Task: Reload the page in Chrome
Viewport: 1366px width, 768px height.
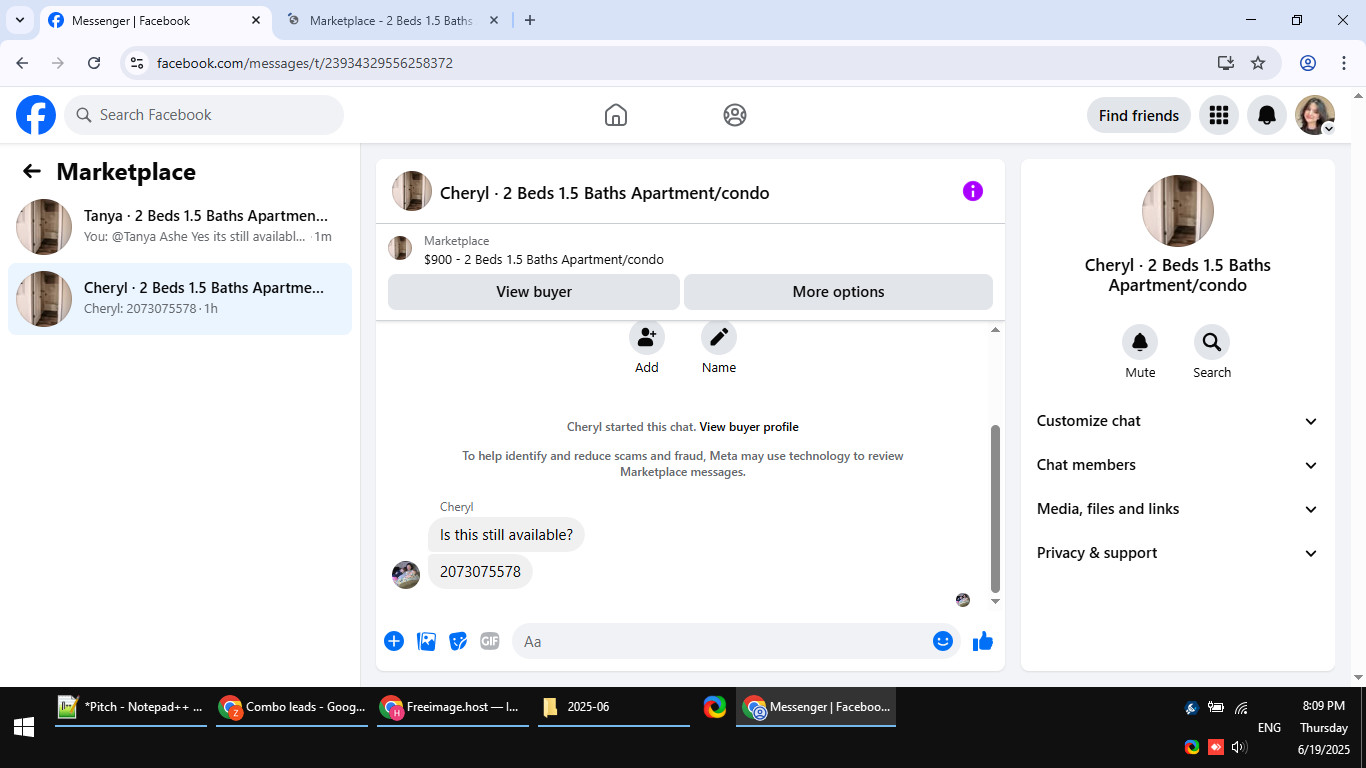Action: [x=94, y=63]
